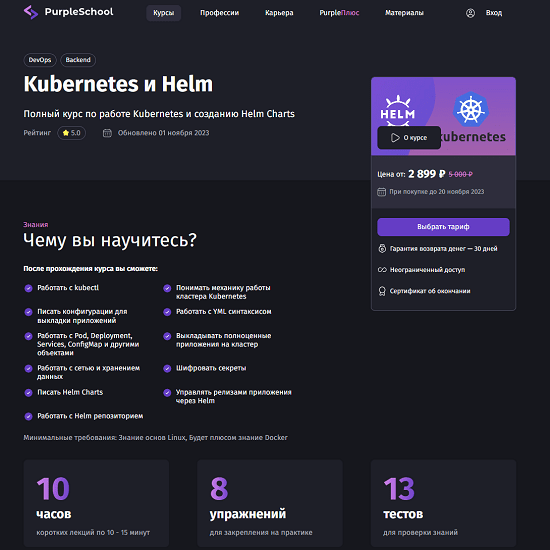Viewport: 550px width, 550px height.
Task: Click play icon in О курсе button
Action: coord(395,138)
